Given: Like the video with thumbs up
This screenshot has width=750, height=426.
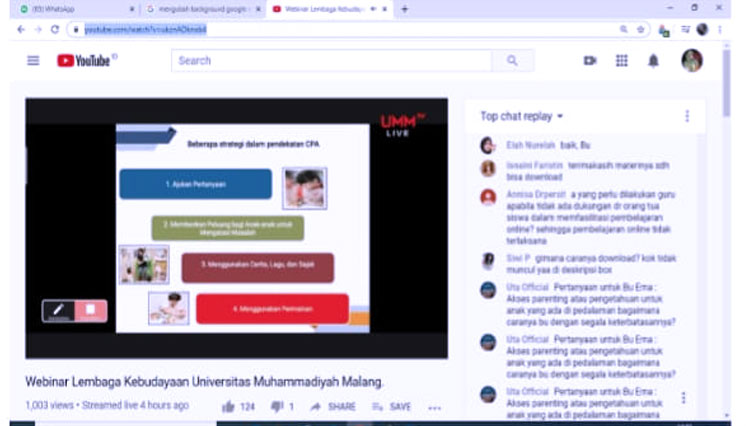Looking at the screenshot, I should pos(228,407).
